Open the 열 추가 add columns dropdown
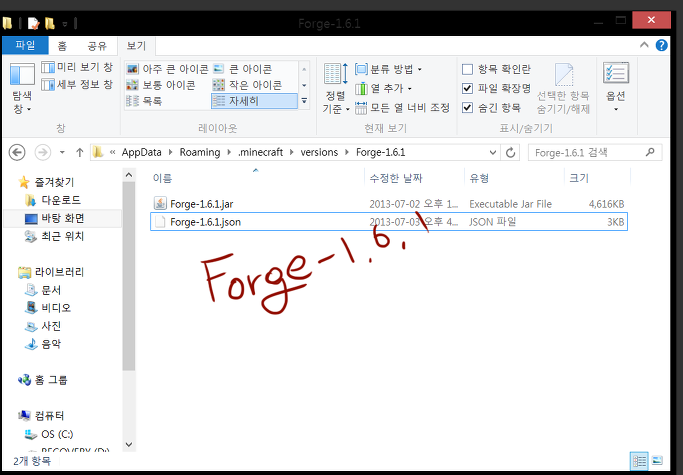Viewport: 683px width, 475px height. tap(383, 88)
